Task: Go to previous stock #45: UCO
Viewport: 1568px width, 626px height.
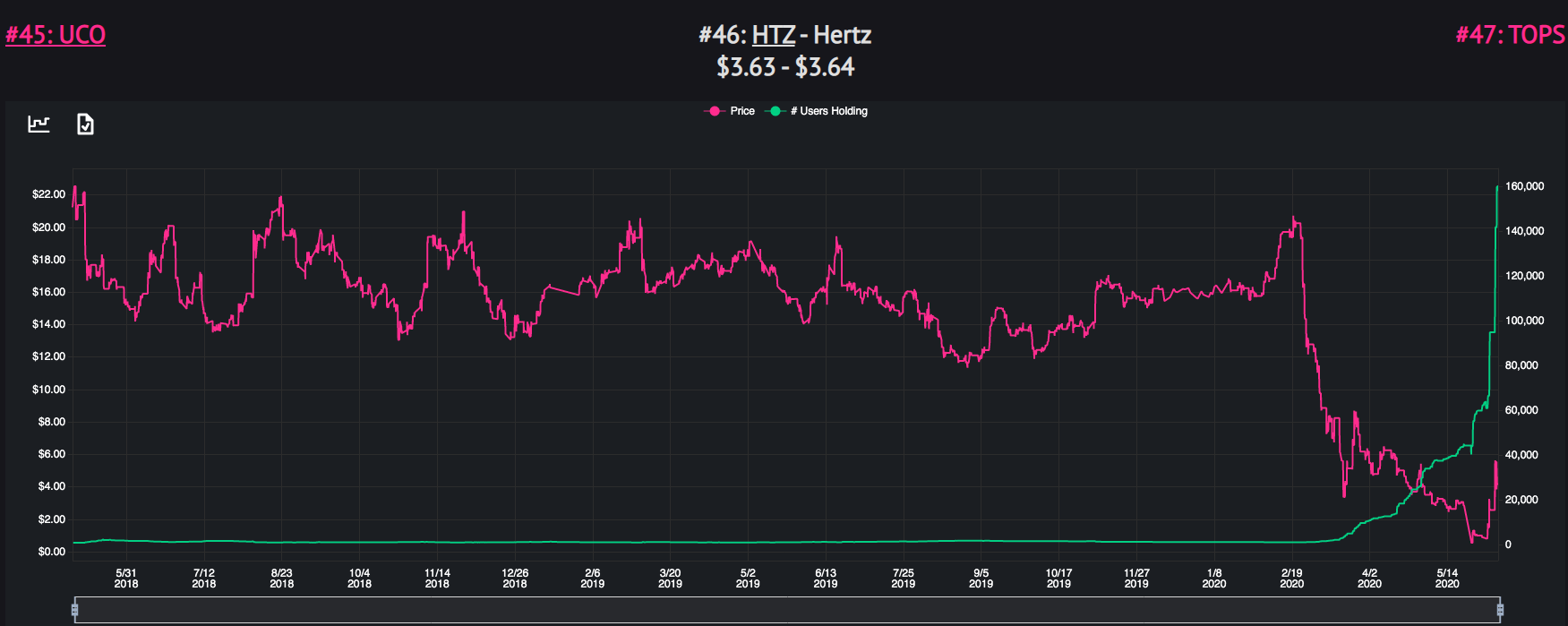Action: [56, 35]
